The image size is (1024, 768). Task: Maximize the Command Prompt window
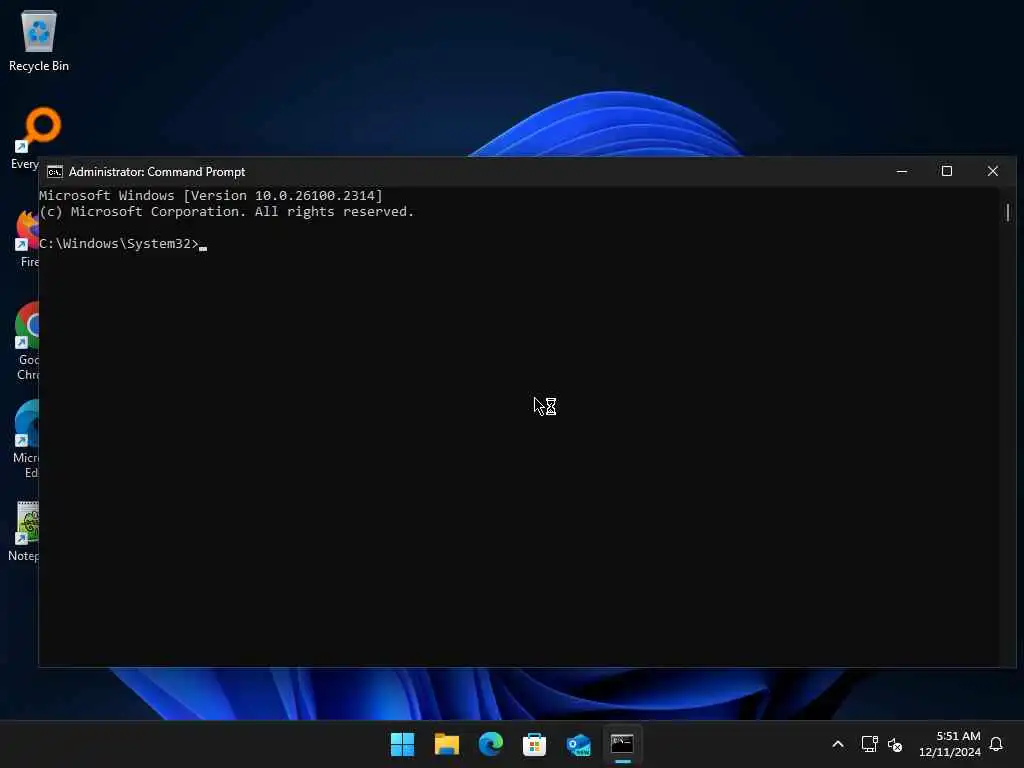pos(947,171)
